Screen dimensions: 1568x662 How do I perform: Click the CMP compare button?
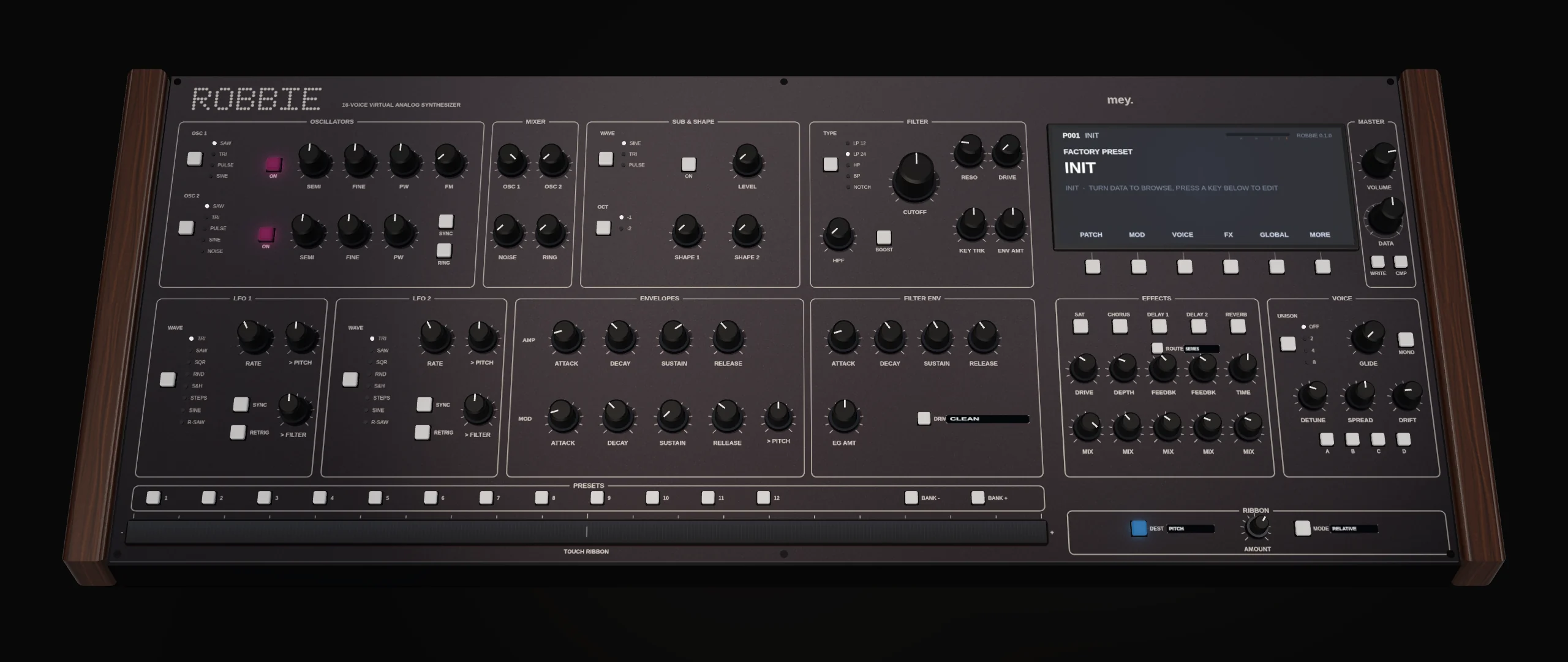coord(1401,262)
